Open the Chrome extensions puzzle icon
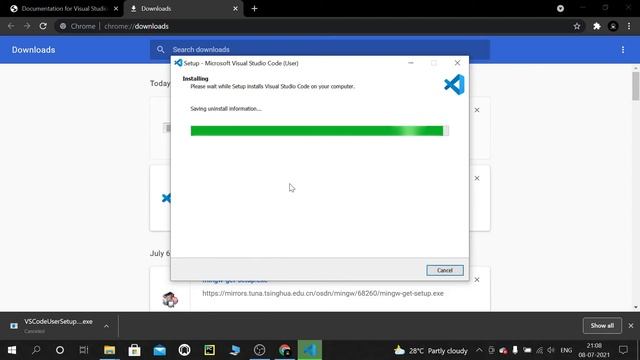This screenshot has height=360, width=640. pyautogui.click(x=597, y=26)
